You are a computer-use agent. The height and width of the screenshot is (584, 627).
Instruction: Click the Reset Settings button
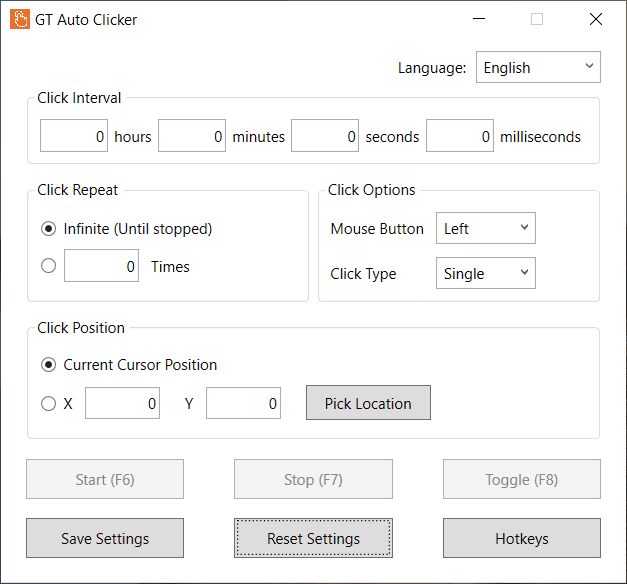tap(314, 538)
